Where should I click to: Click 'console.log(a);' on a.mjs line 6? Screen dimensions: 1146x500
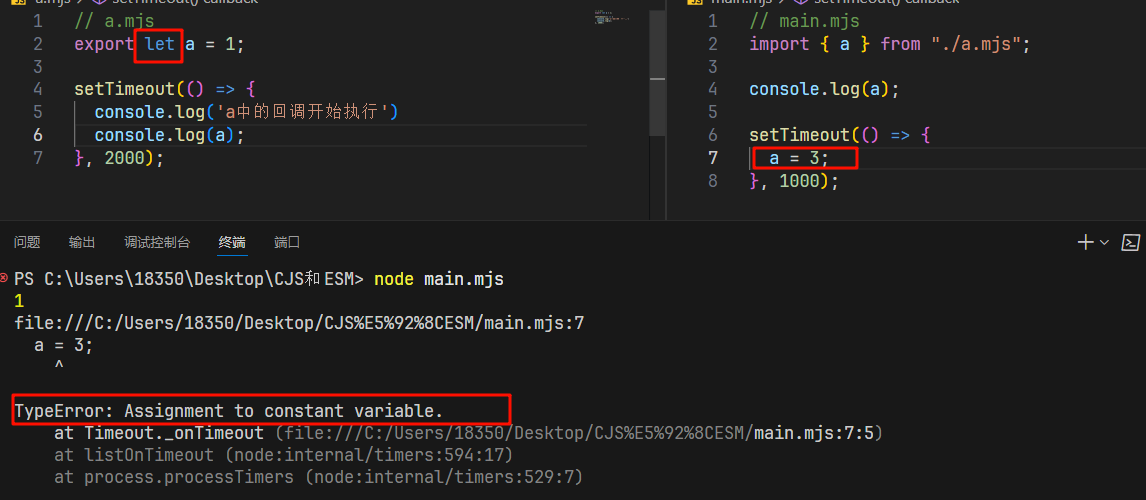[169, 135]
